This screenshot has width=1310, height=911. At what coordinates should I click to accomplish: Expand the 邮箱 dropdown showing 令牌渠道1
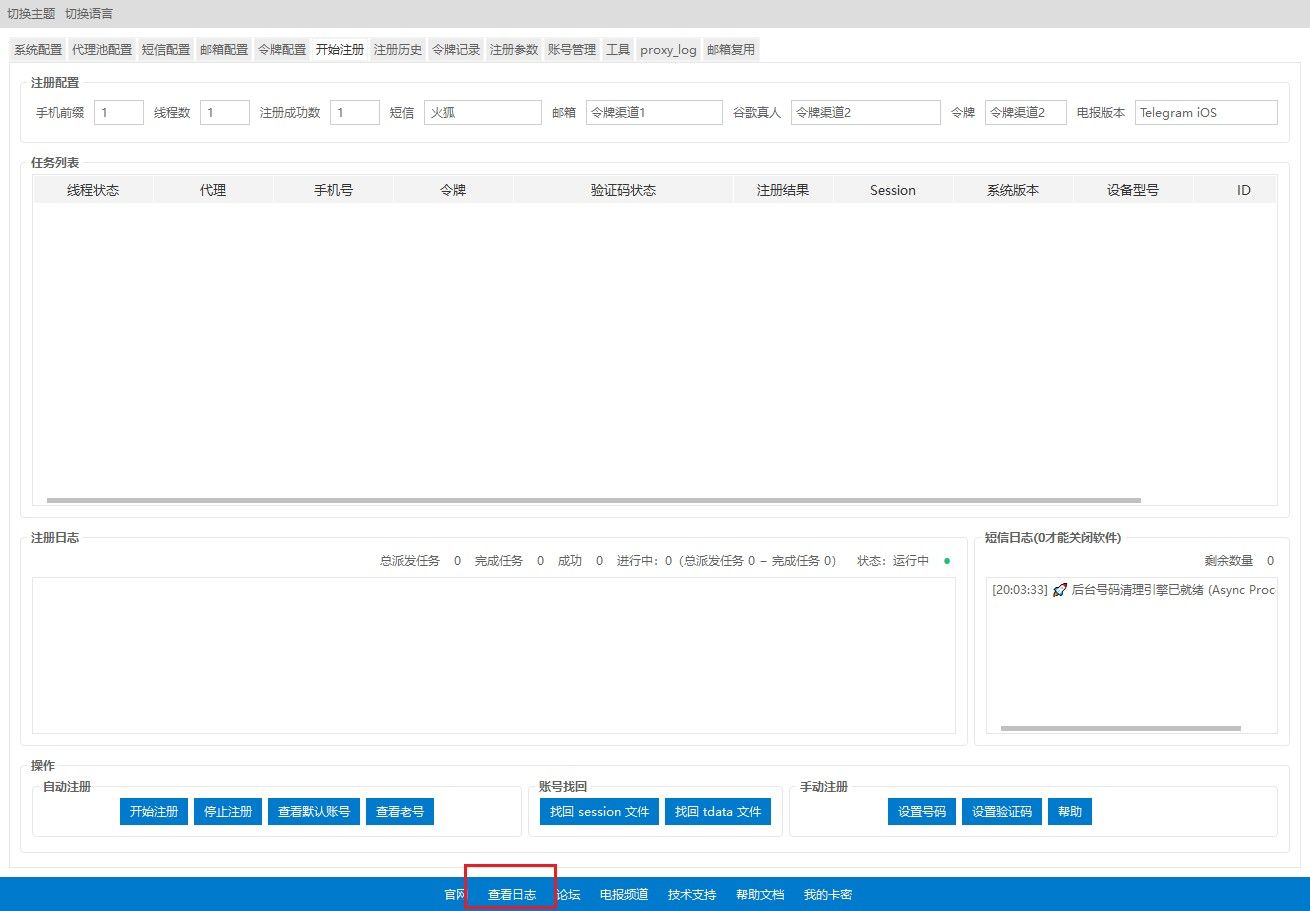[654, 113]
